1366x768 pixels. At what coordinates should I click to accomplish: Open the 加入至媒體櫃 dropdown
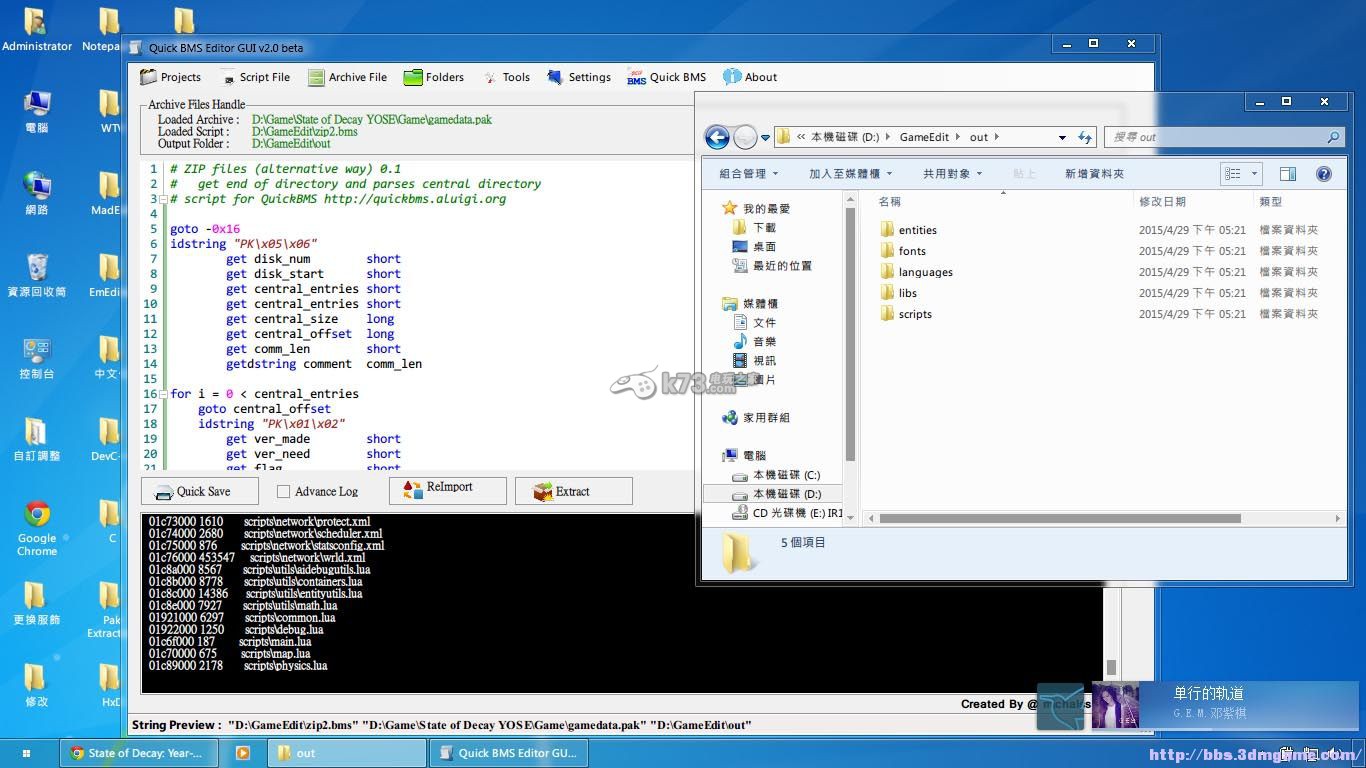850,174
